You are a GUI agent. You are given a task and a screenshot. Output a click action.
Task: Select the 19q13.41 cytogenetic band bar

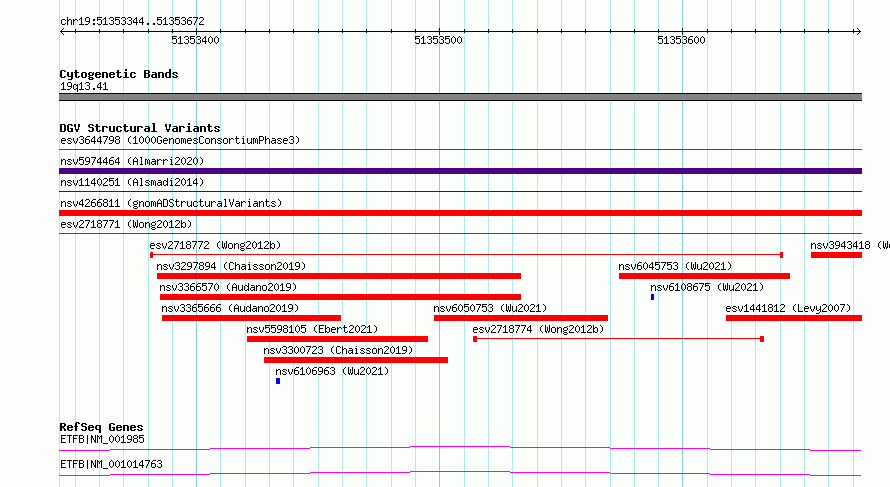coord(460,97)
